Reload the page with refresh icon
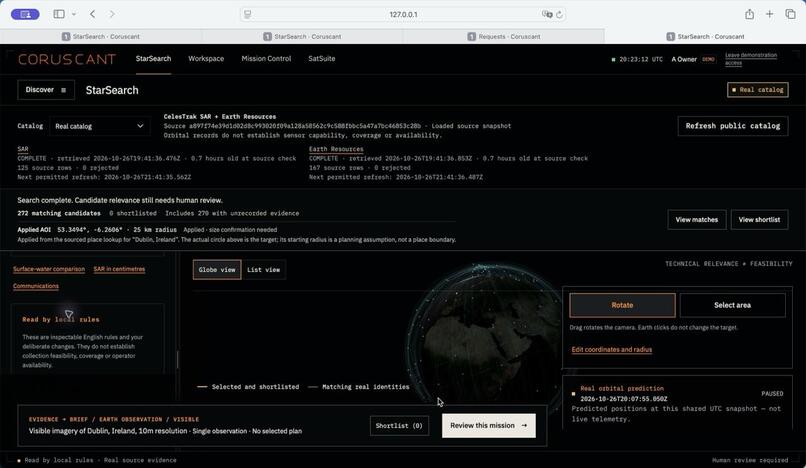 tap(559, 14)
